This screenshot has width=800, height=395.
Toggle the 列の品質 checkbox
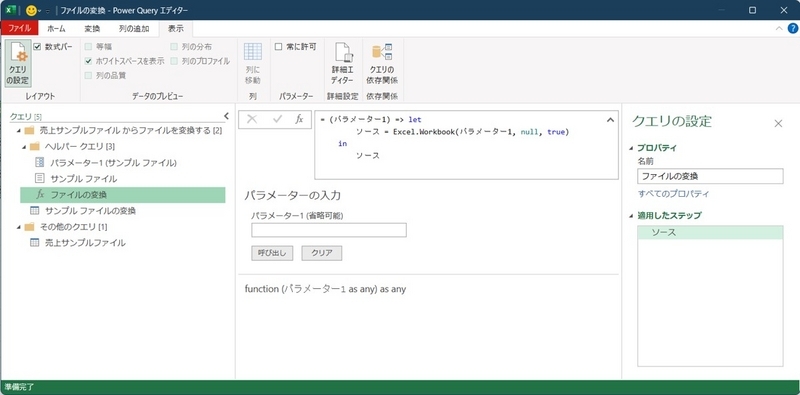pyautogui.click(x=89, y=76)
